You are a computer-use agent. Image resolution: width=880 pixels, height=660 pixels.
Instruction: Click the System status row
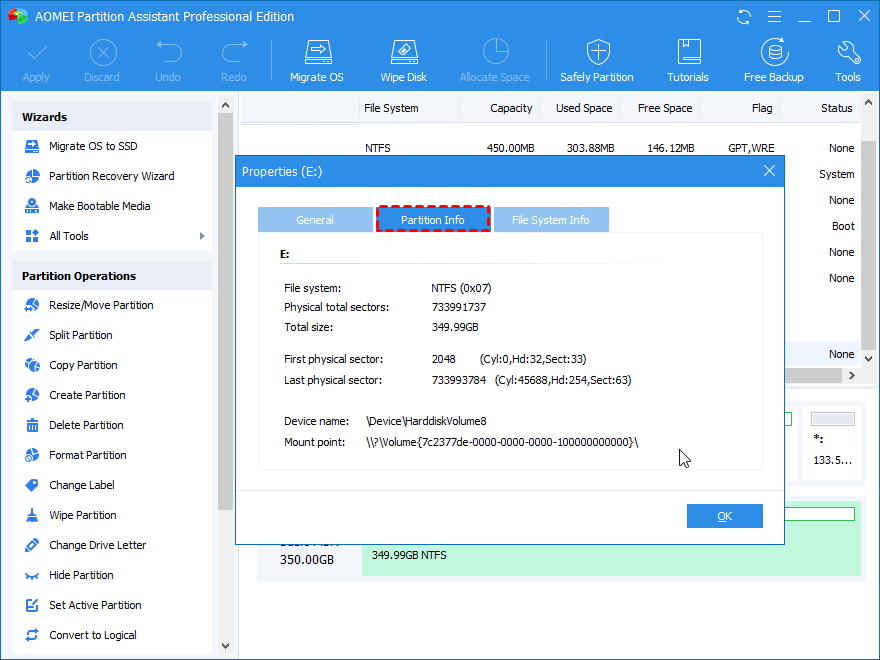click(x=836, y=174)
